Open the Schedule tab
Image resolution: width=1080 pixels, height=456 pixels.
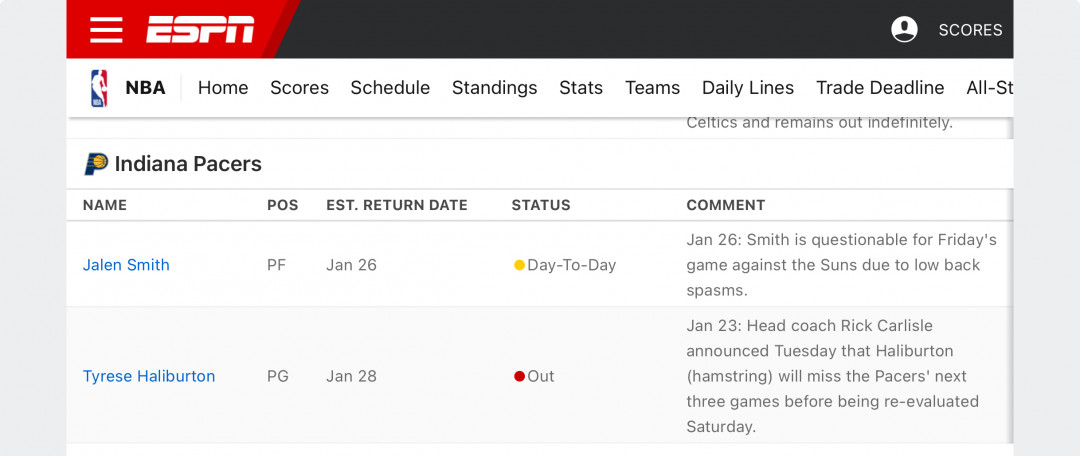point(390,88)
